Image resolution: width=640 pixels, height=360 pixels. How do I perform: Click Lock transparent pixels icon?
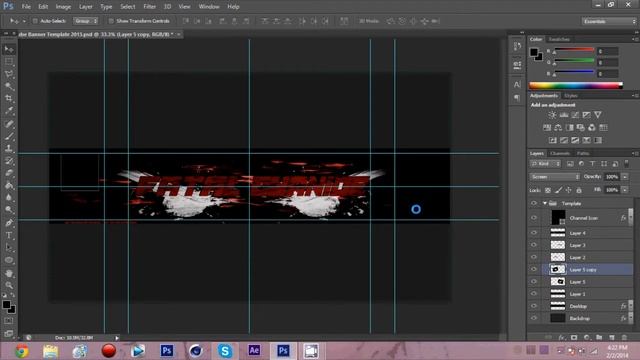tap(548, 190)
